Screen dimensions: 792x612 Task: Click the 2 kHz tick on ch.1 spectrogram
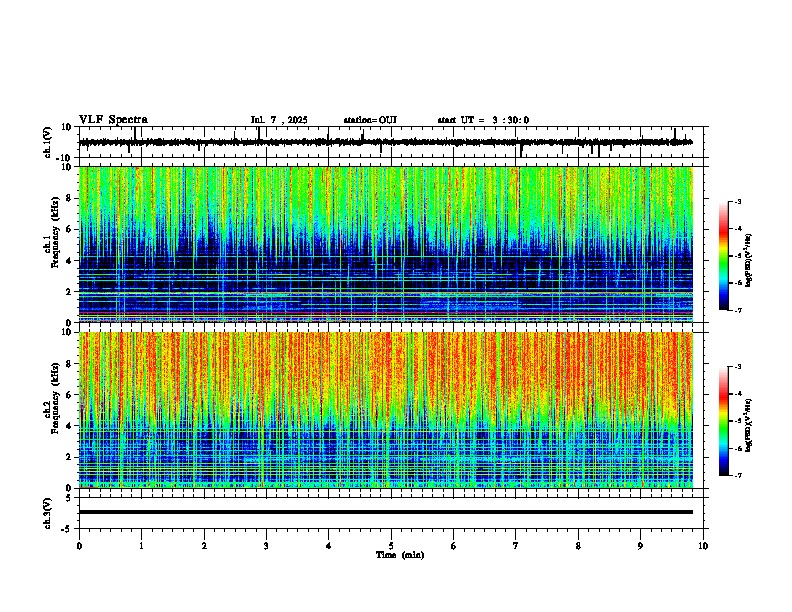click(70, 291)
